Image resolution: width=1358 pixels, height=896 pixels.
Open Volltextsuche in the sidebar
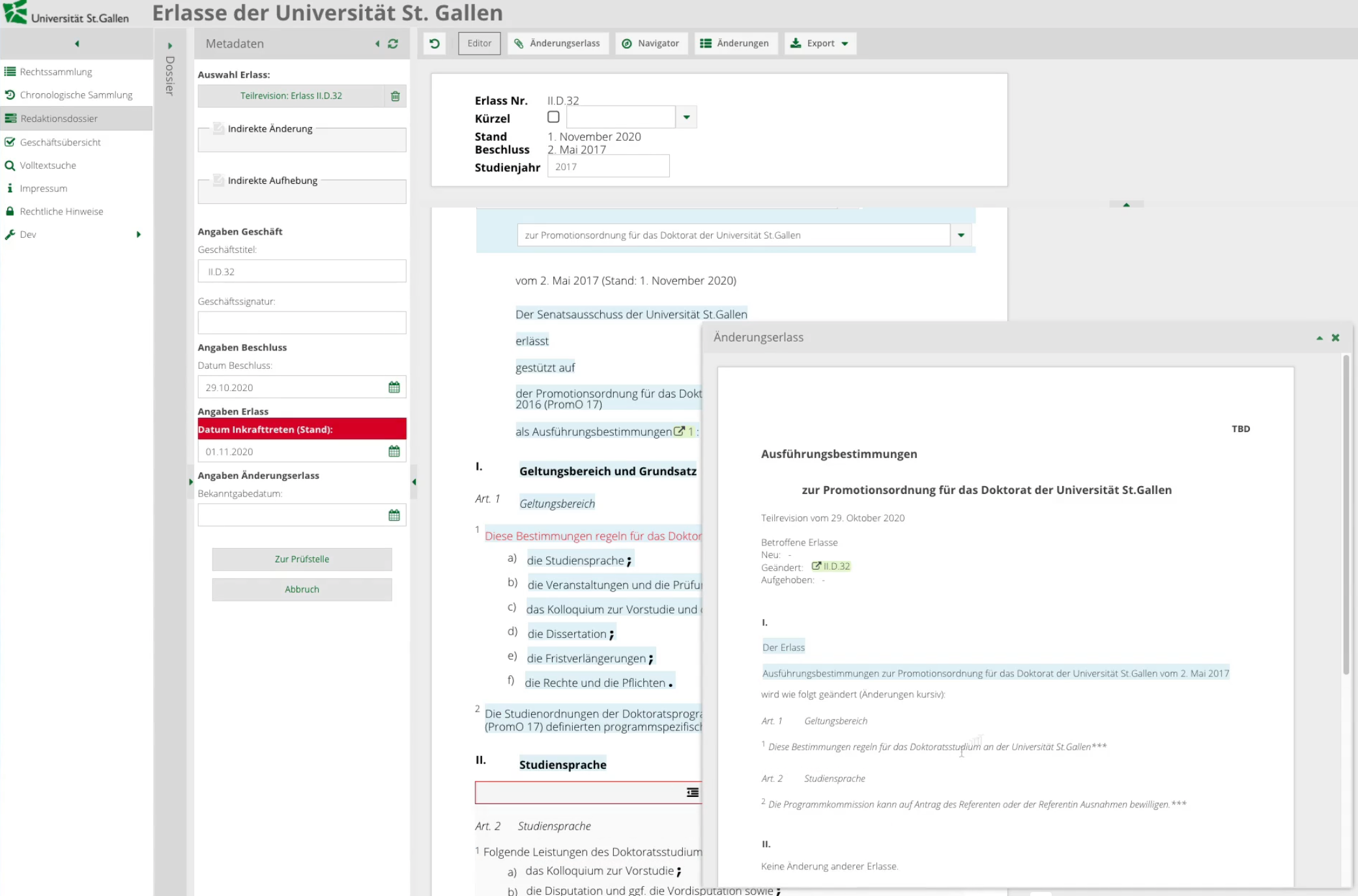[48, 166]
